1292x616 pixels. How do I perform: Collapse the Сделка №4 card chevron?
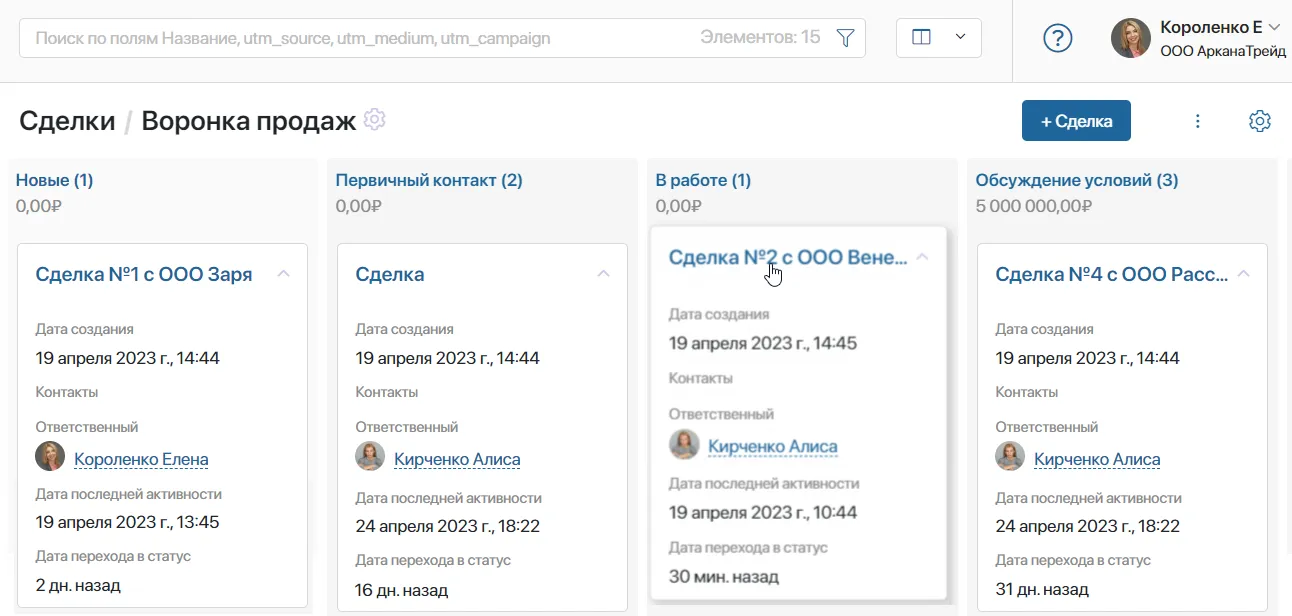[1243, 273]
